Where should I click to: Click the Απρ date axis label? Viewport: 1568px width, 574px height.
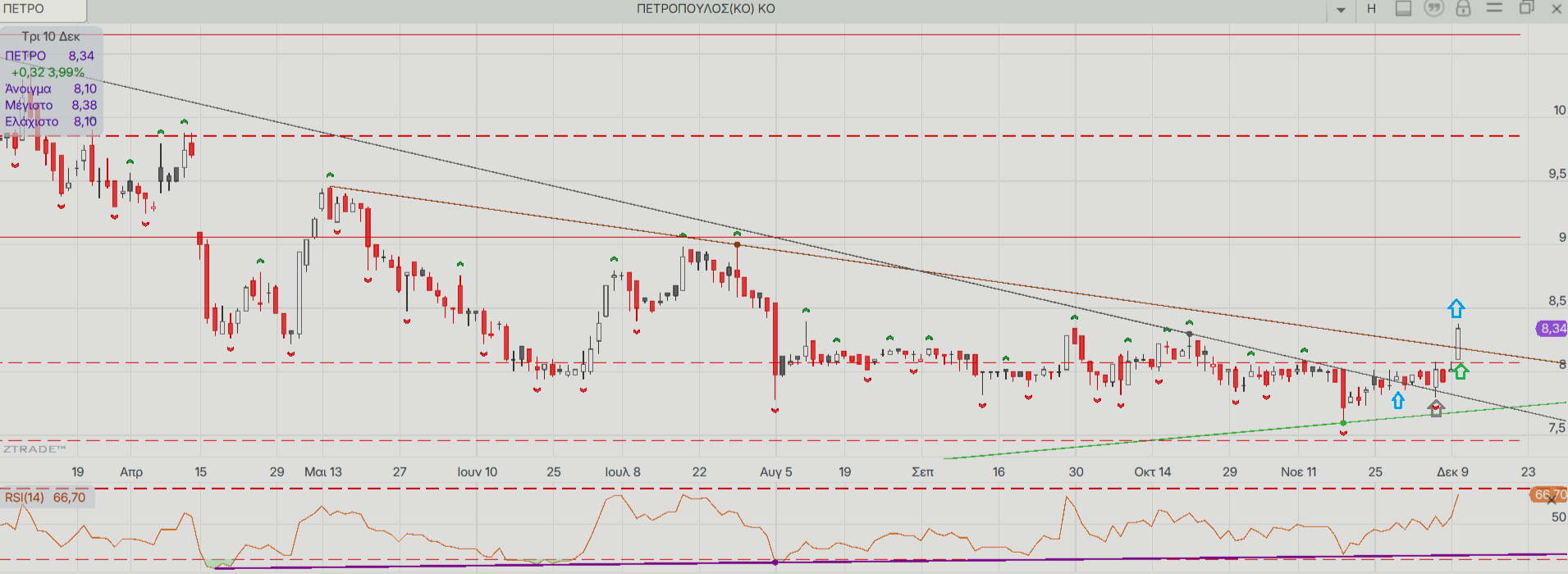click(131, 471)
